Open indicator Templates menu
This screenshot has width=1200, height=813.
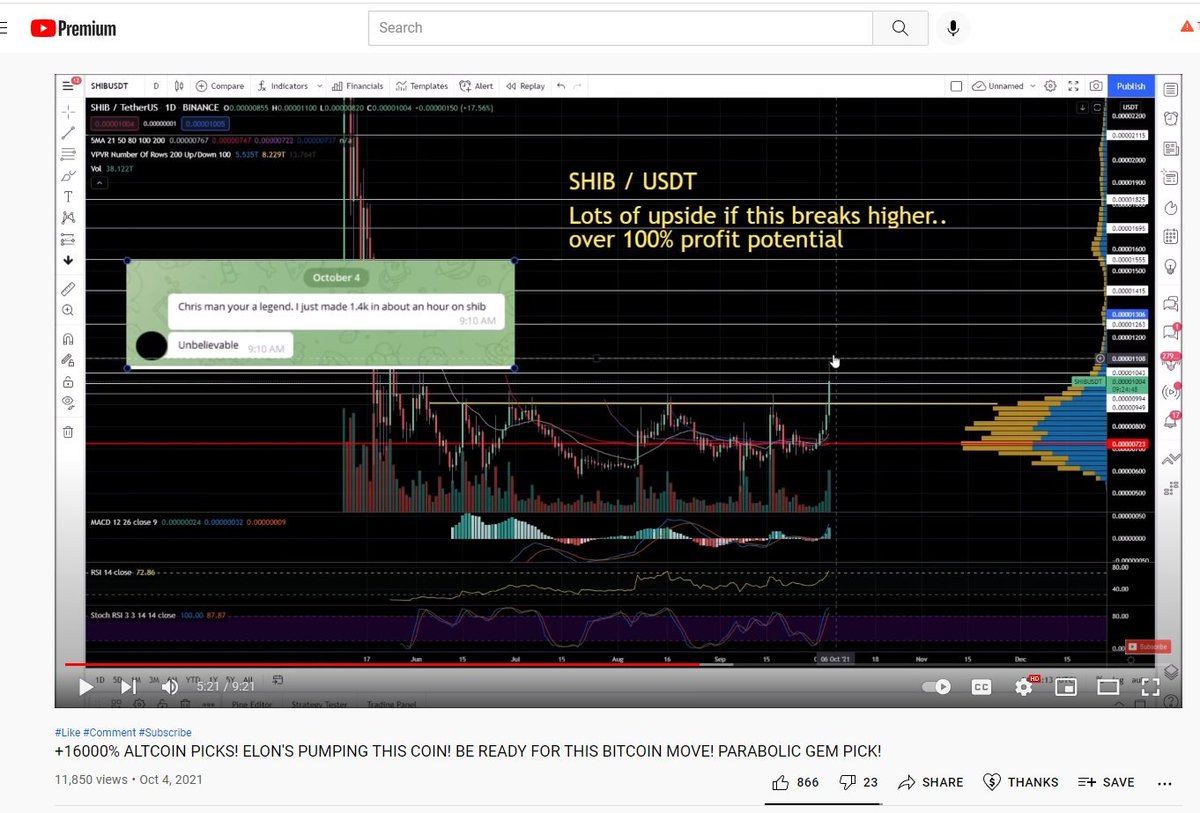(x=422, y=86)
